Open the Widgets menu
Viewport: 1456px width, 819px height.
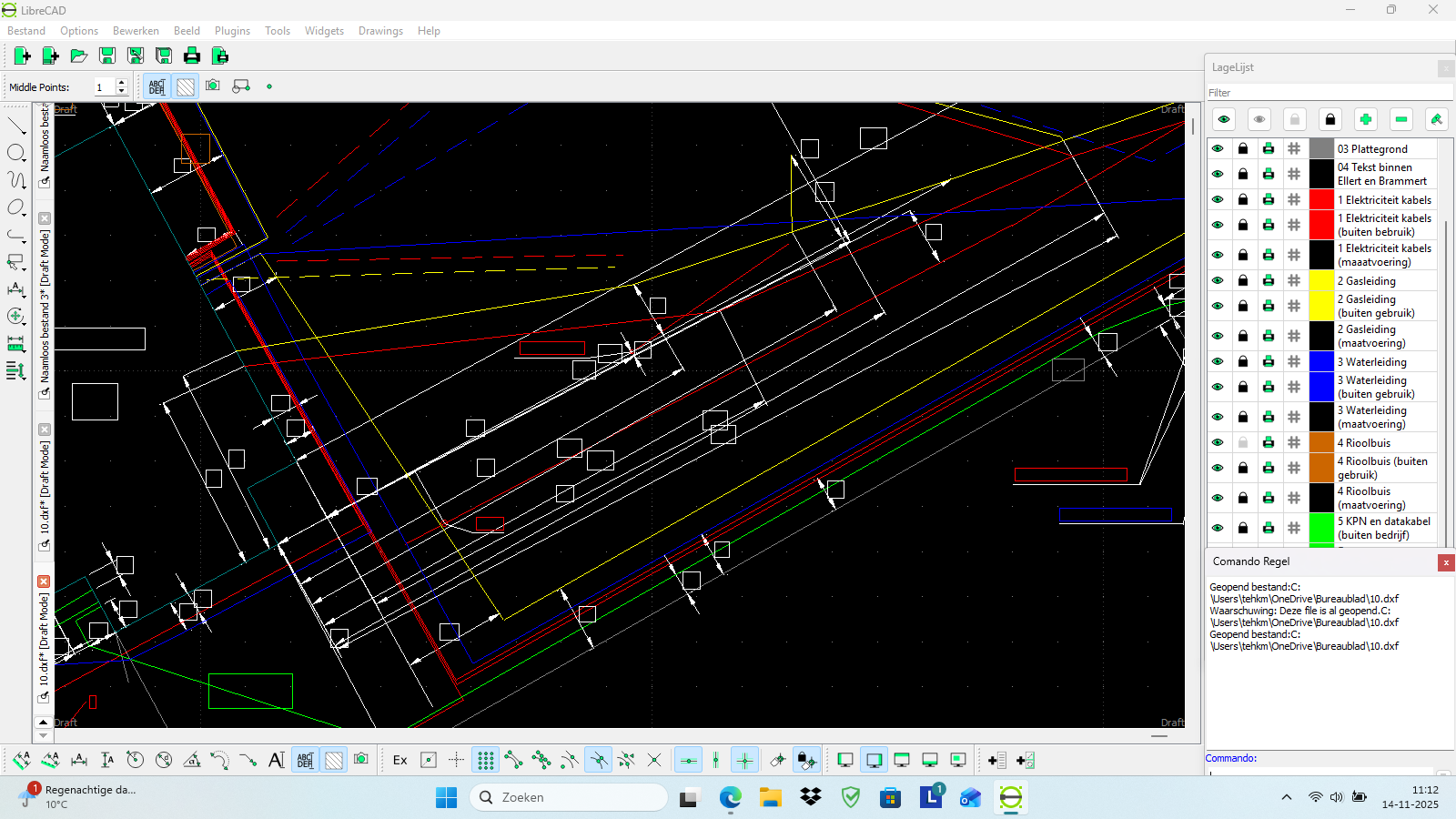(324, 31)
